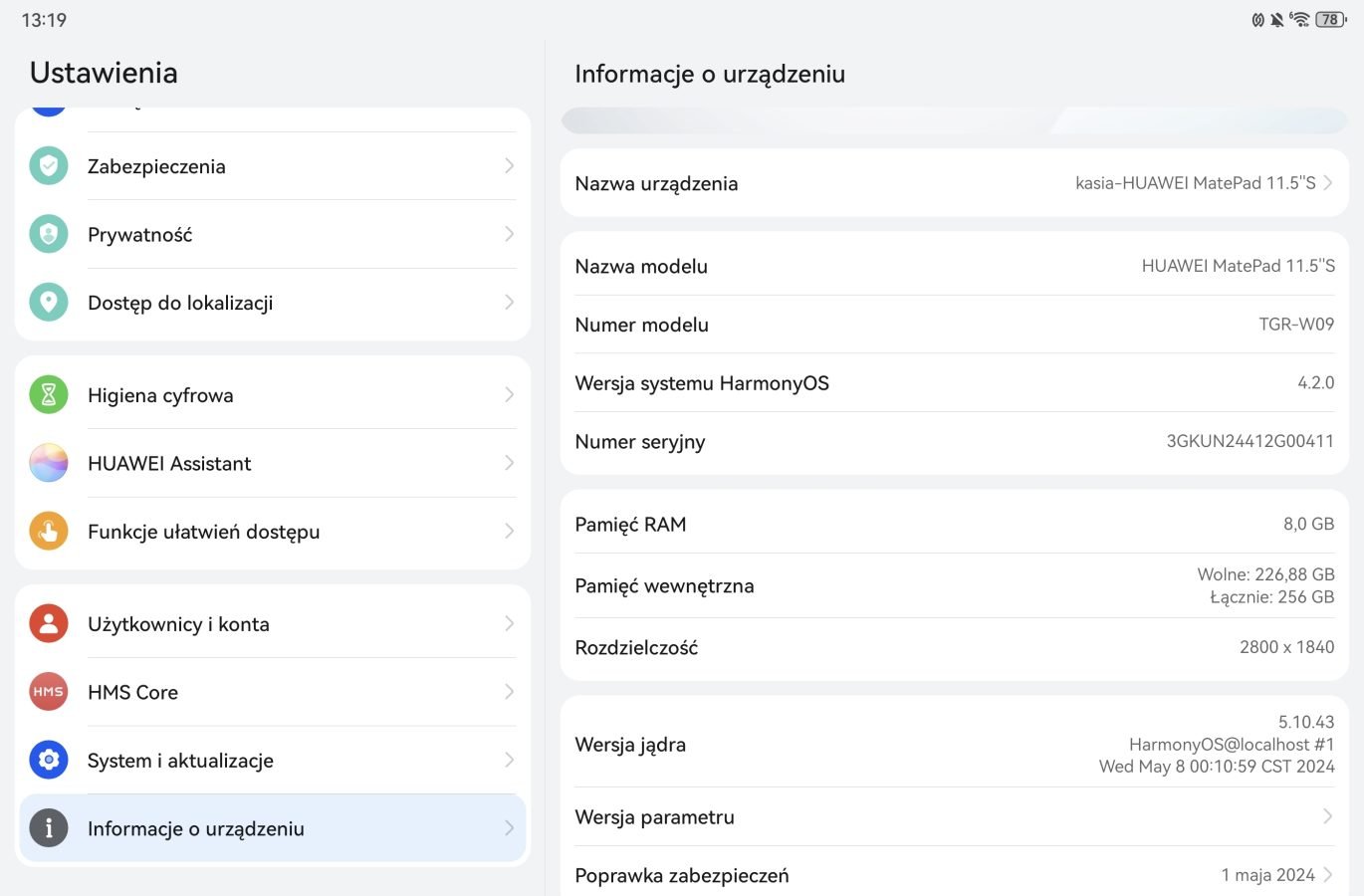1364x896 pixels.
Task: Open Wersja parametru details
Action: pos(955,816)
